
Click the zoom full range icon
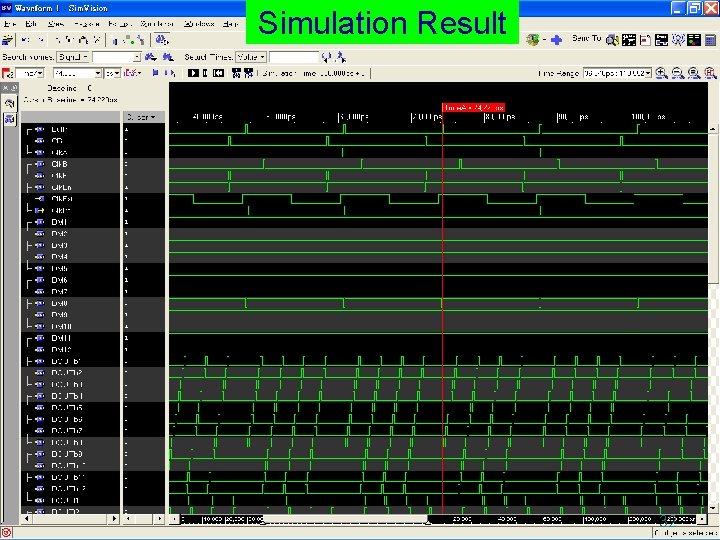pos(694,73)
